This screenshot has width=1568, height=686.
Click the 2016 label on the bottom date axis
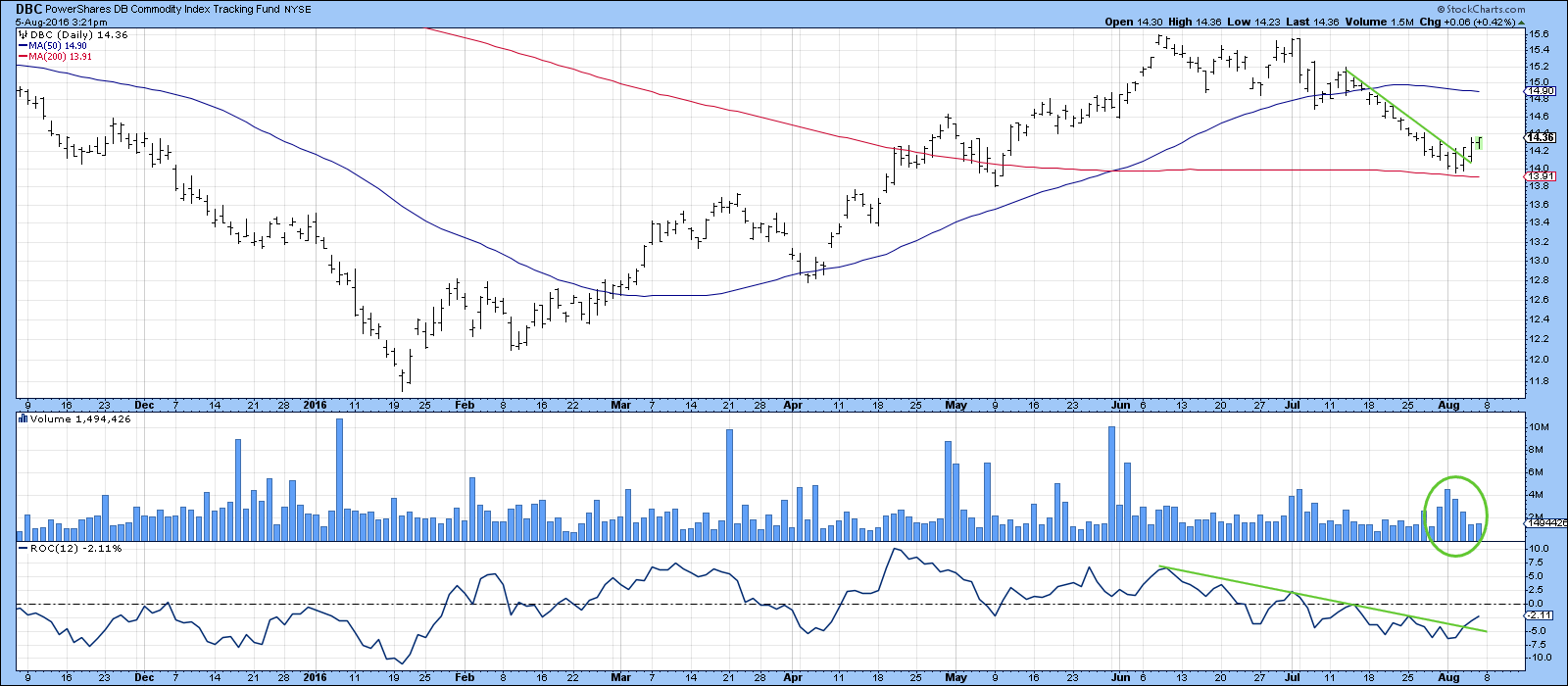pyautogui.click(x=314, y=677)
